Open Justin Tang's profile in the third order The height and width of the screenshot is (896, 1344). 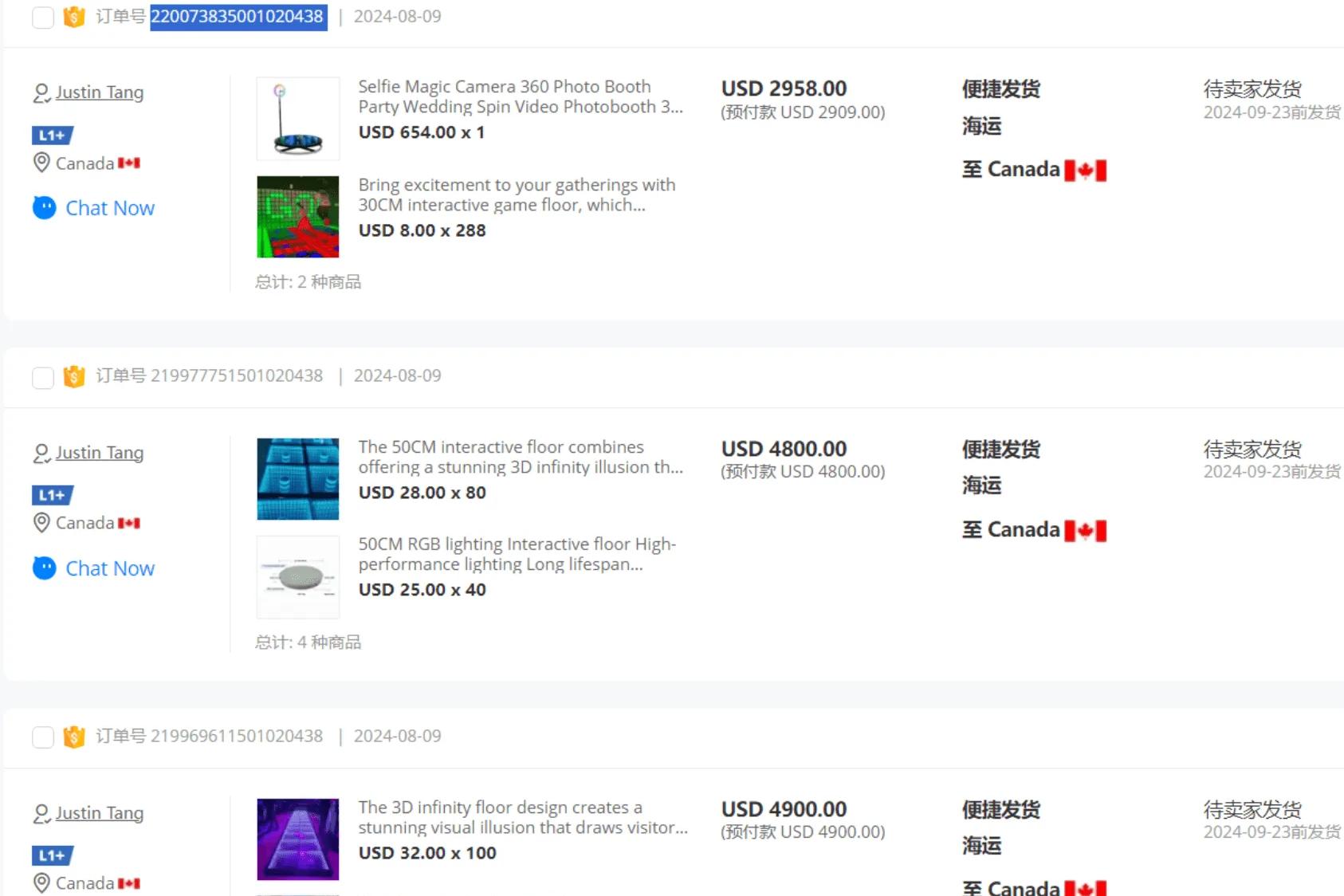(x=100, y=813)
